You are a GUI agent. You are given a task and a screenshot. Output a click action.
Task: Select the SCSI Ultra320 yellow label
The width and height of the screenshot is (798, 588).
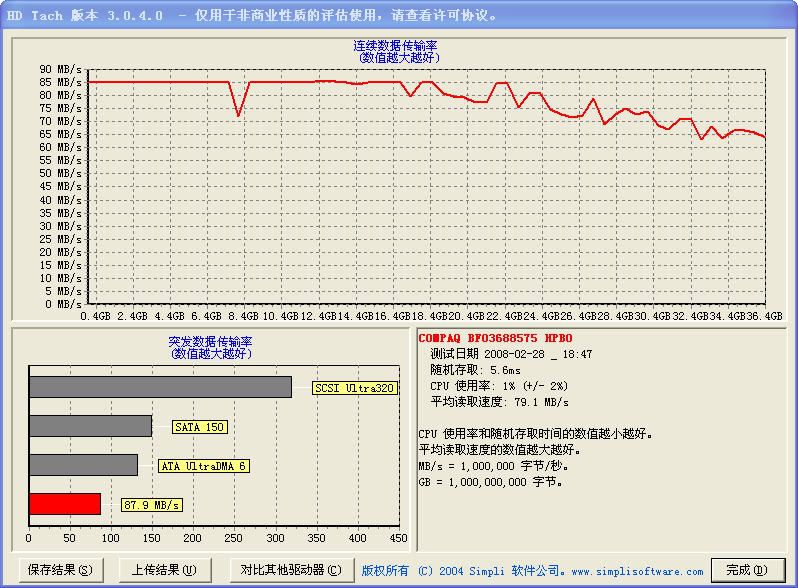[x=355, y=388]
